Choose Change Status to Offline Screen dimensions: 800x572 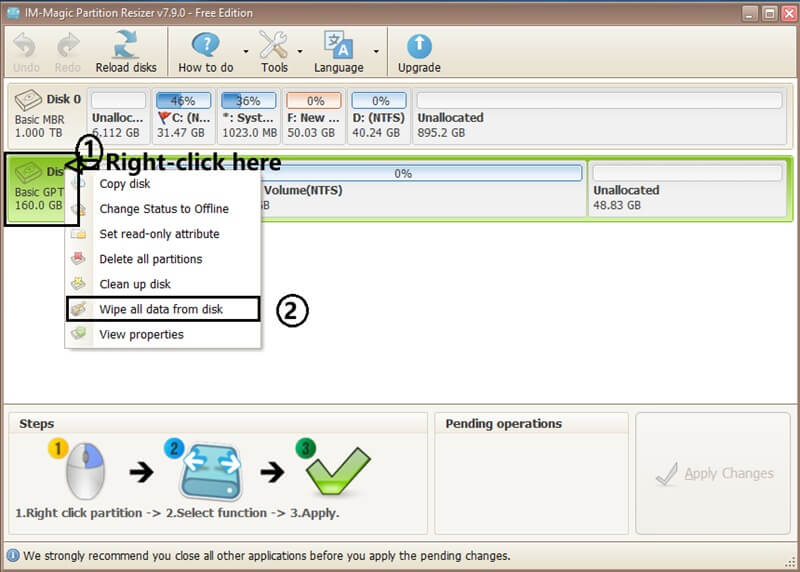pyautogui.click(x=163, y=209)
